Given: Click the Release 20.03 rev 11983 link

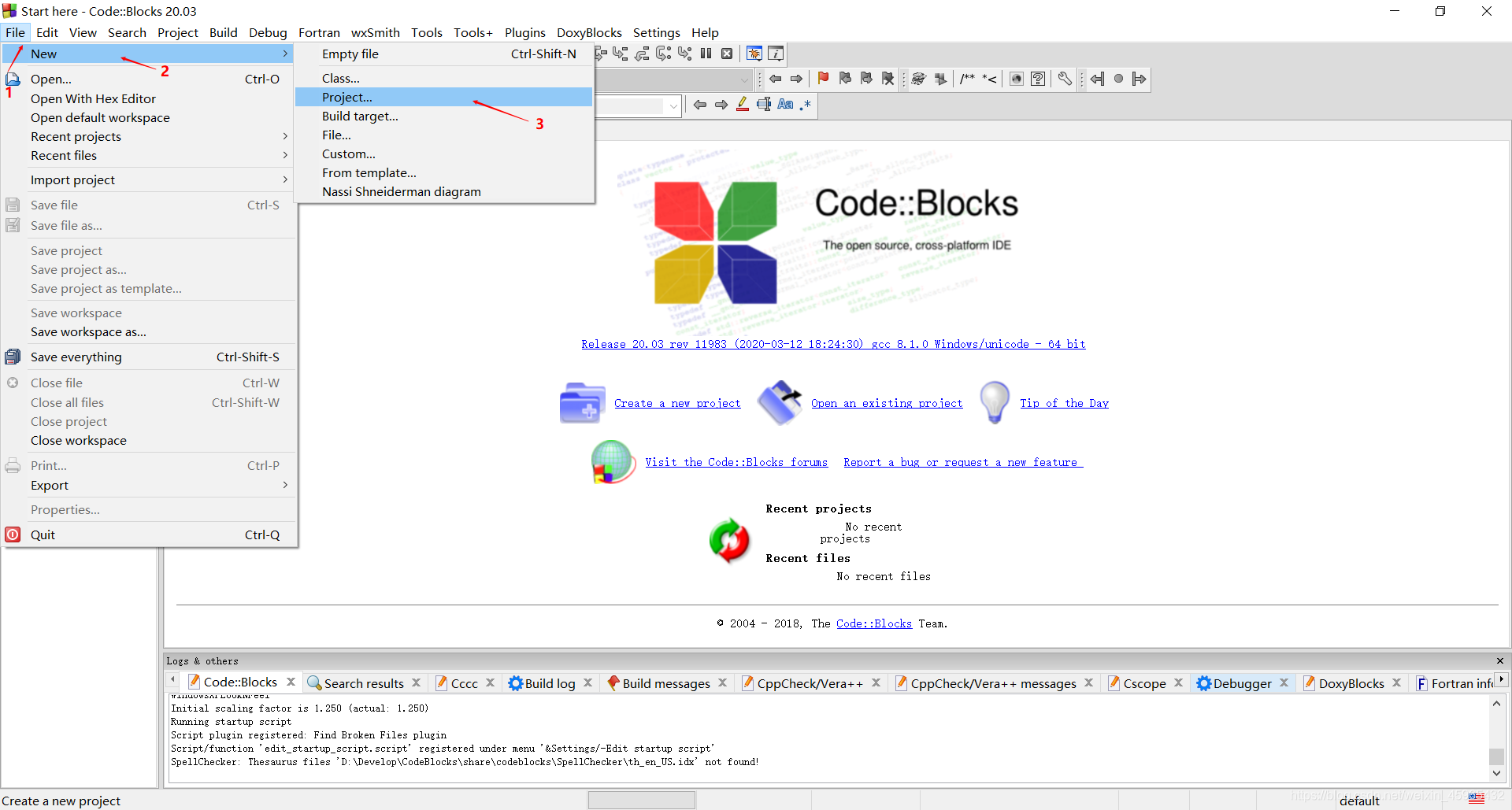Looking at the screenshot, I should (x=833, y=344).
